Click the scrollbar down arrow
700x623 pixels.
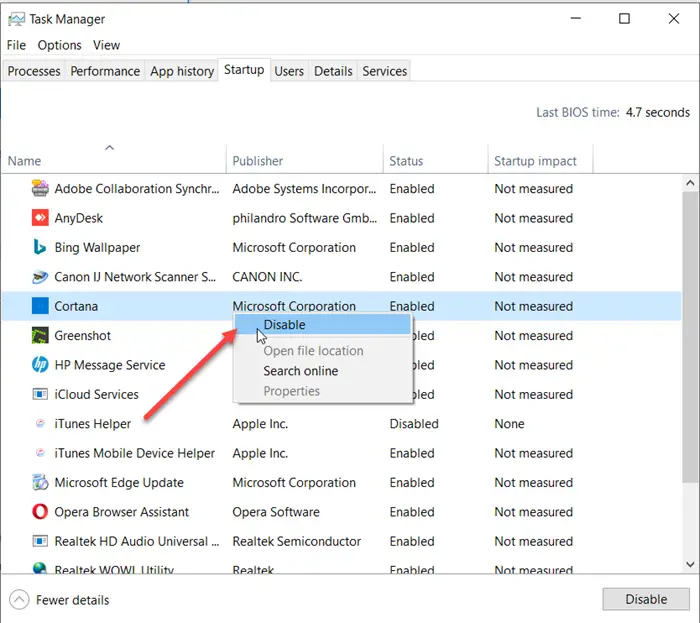(690, 564)
